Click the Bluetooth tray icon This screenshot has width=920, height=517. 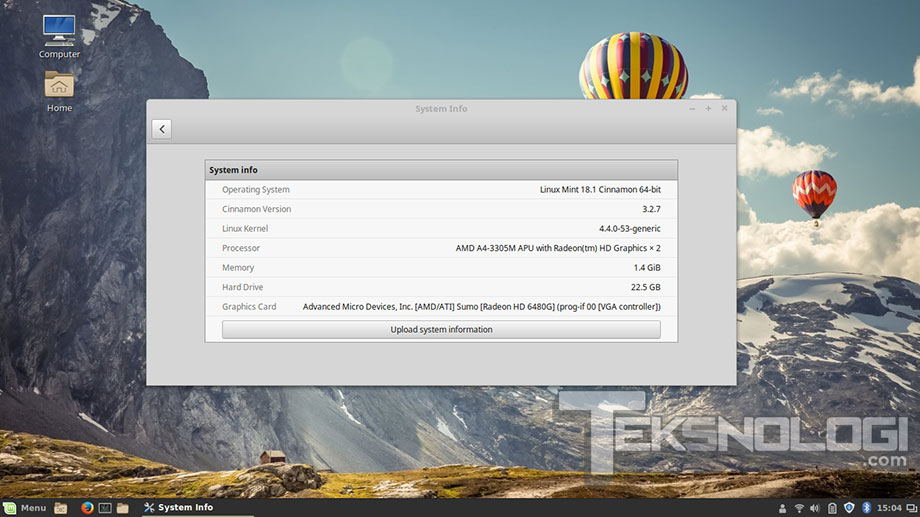pos(866,508)
